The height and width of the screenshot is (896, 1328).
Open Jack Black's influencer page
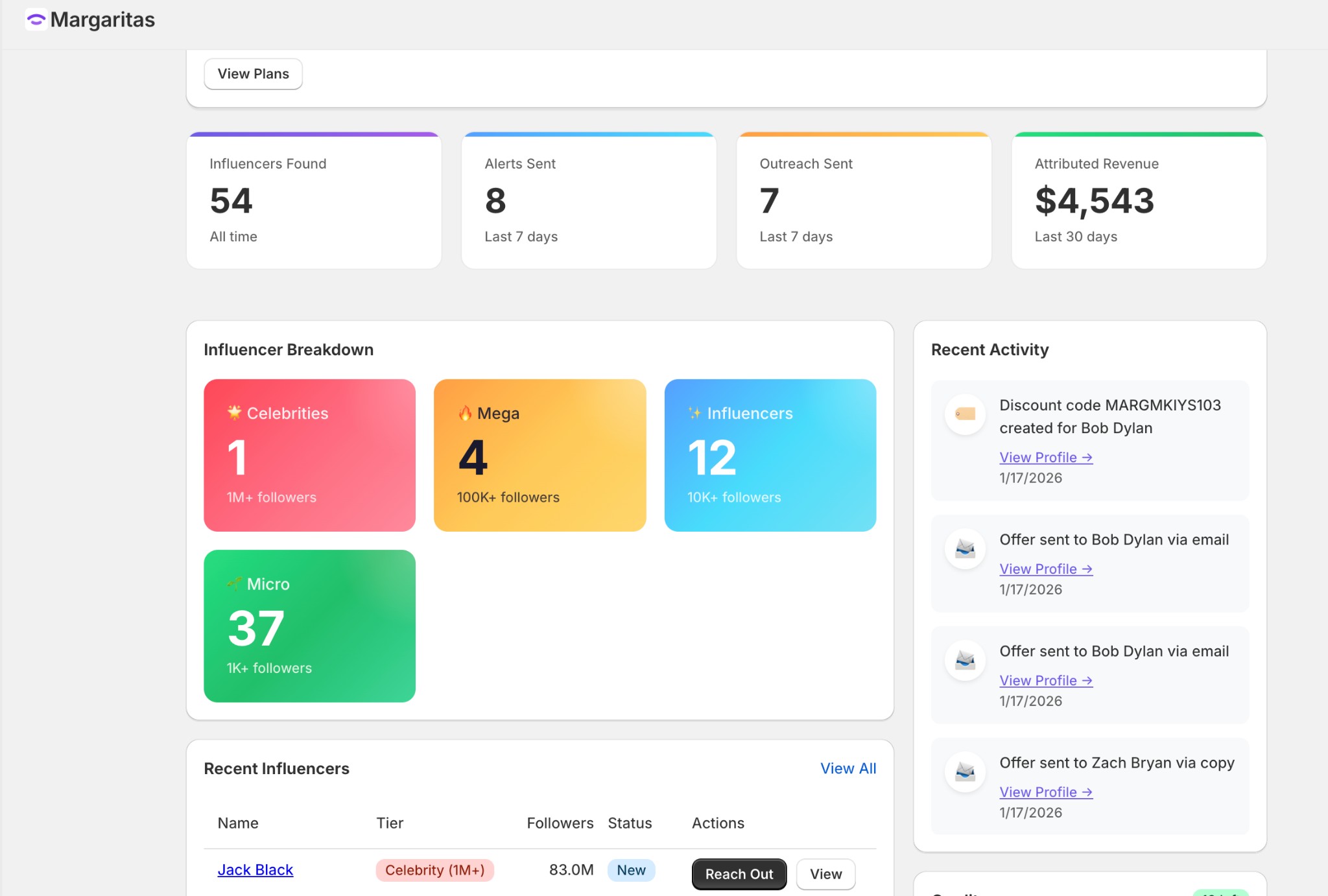255,869
